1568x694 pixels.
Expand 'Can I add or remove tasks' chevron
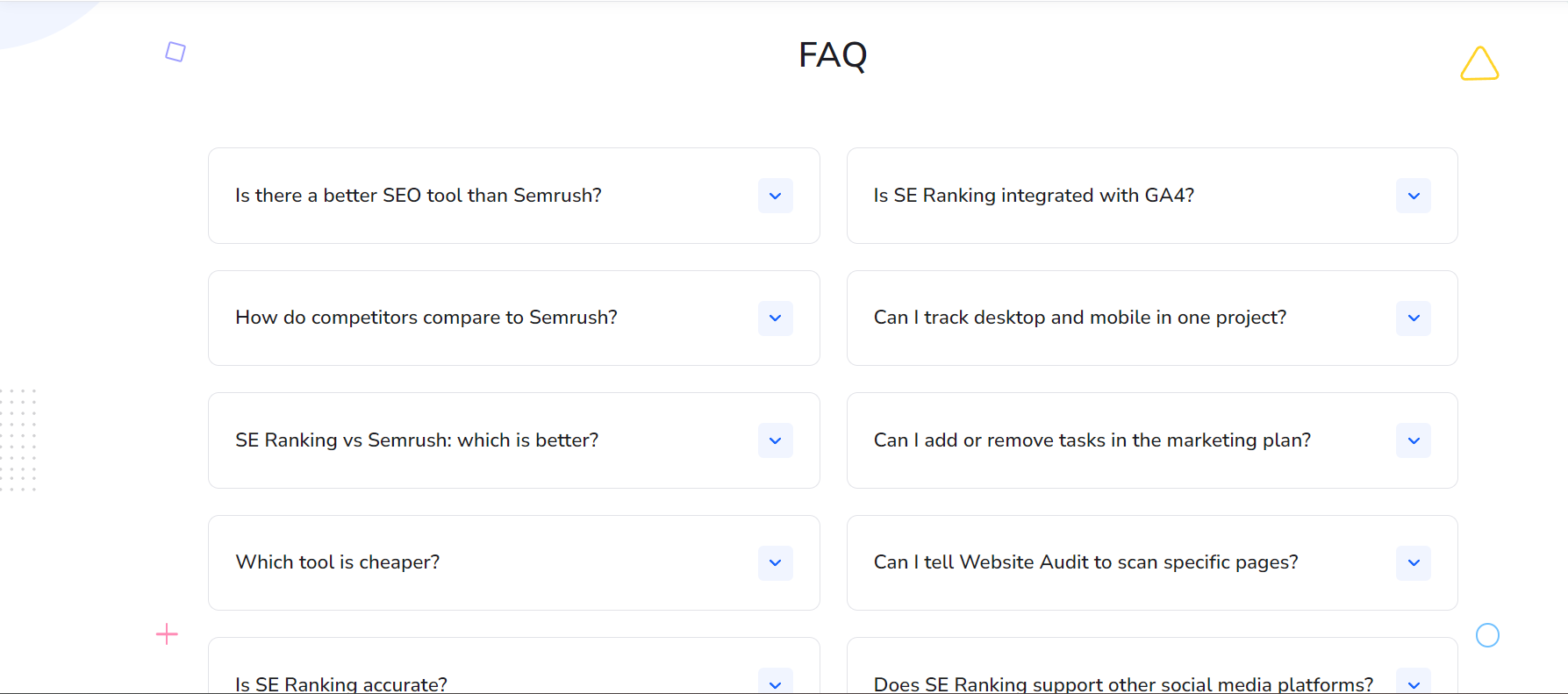pyautogui.click(x=1413, y=440)
